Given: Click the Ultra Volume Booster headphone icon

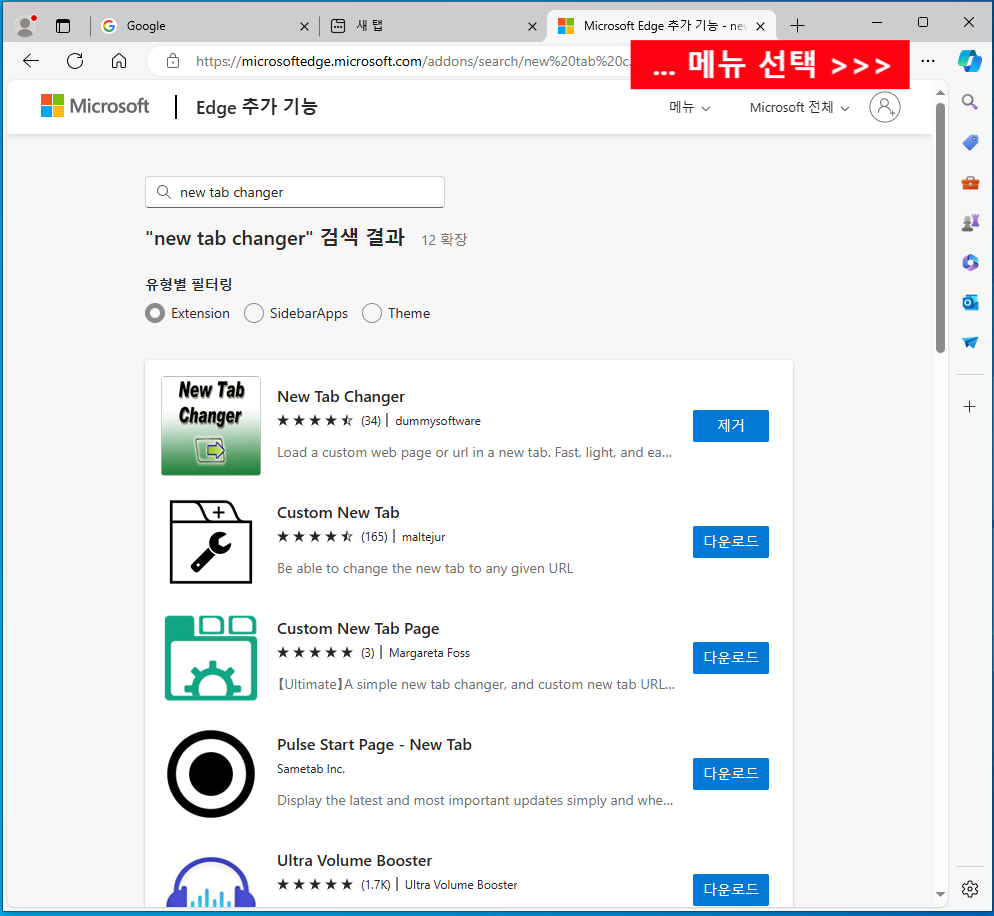Looking at the screenshot, I should [x=211, y=882].
